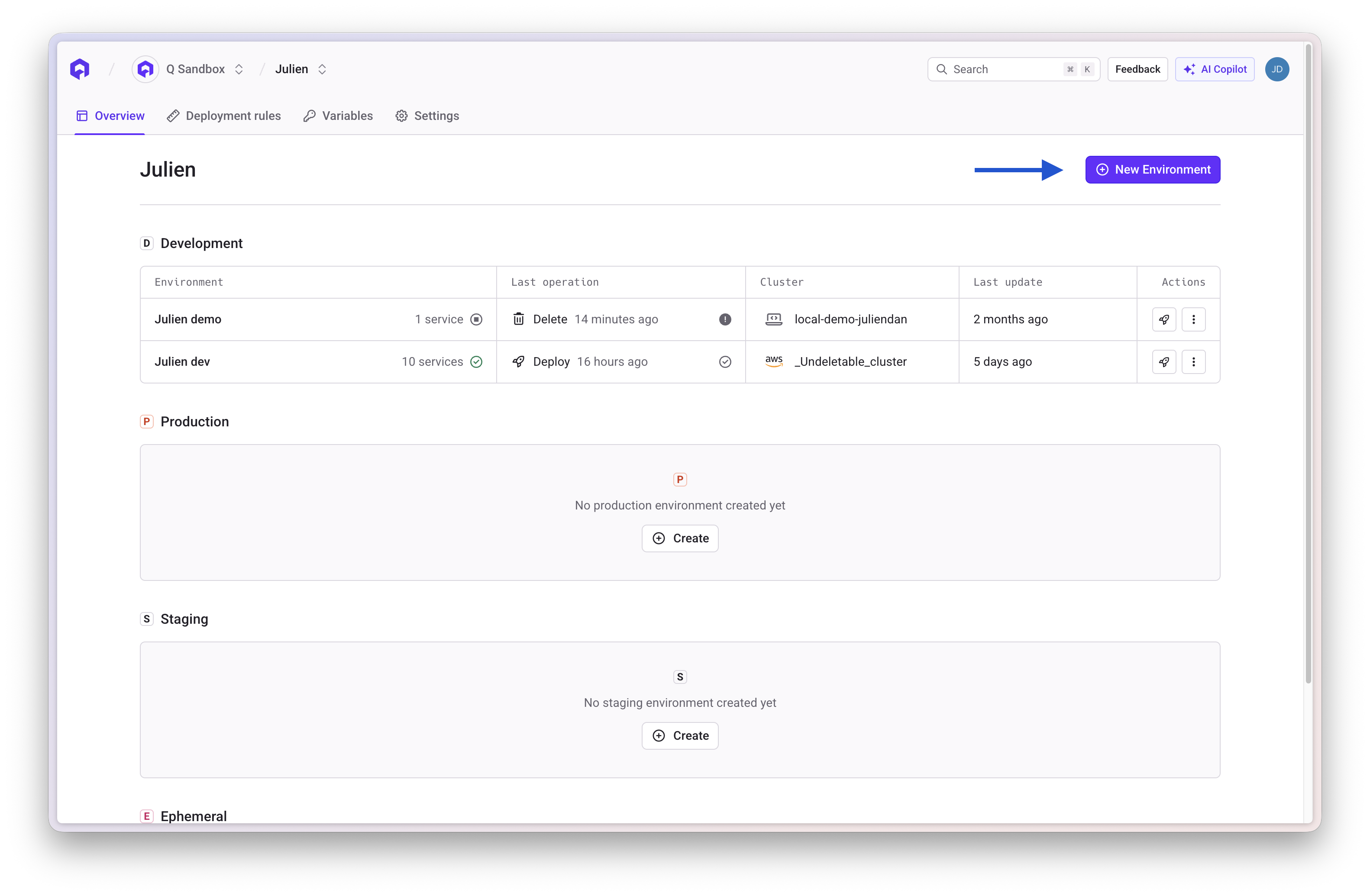1370x896 pixels.
Task: Click the New Environment button
Action: coord(1152,170)
